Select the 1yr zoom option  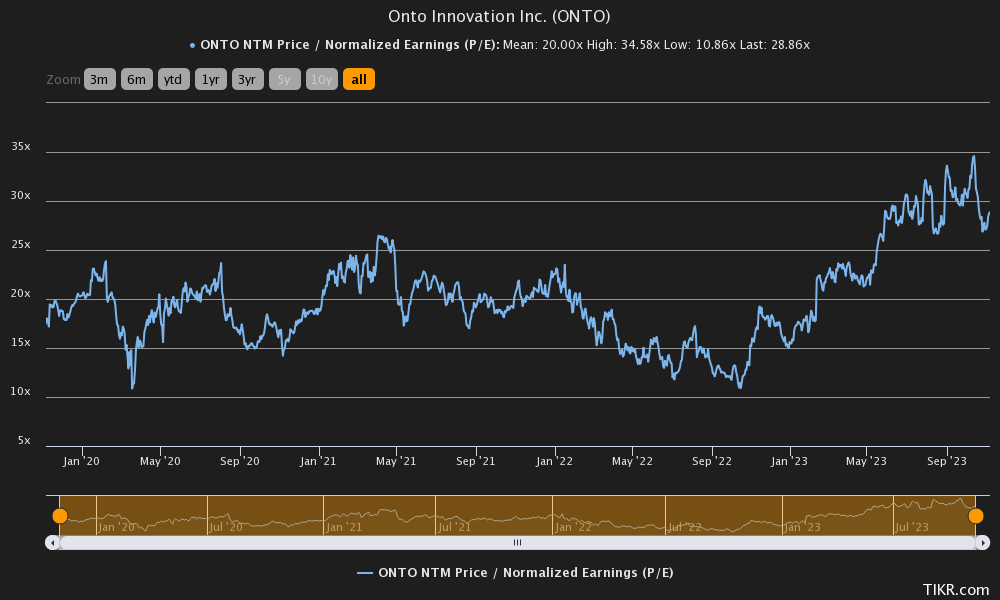click(210, 79)
